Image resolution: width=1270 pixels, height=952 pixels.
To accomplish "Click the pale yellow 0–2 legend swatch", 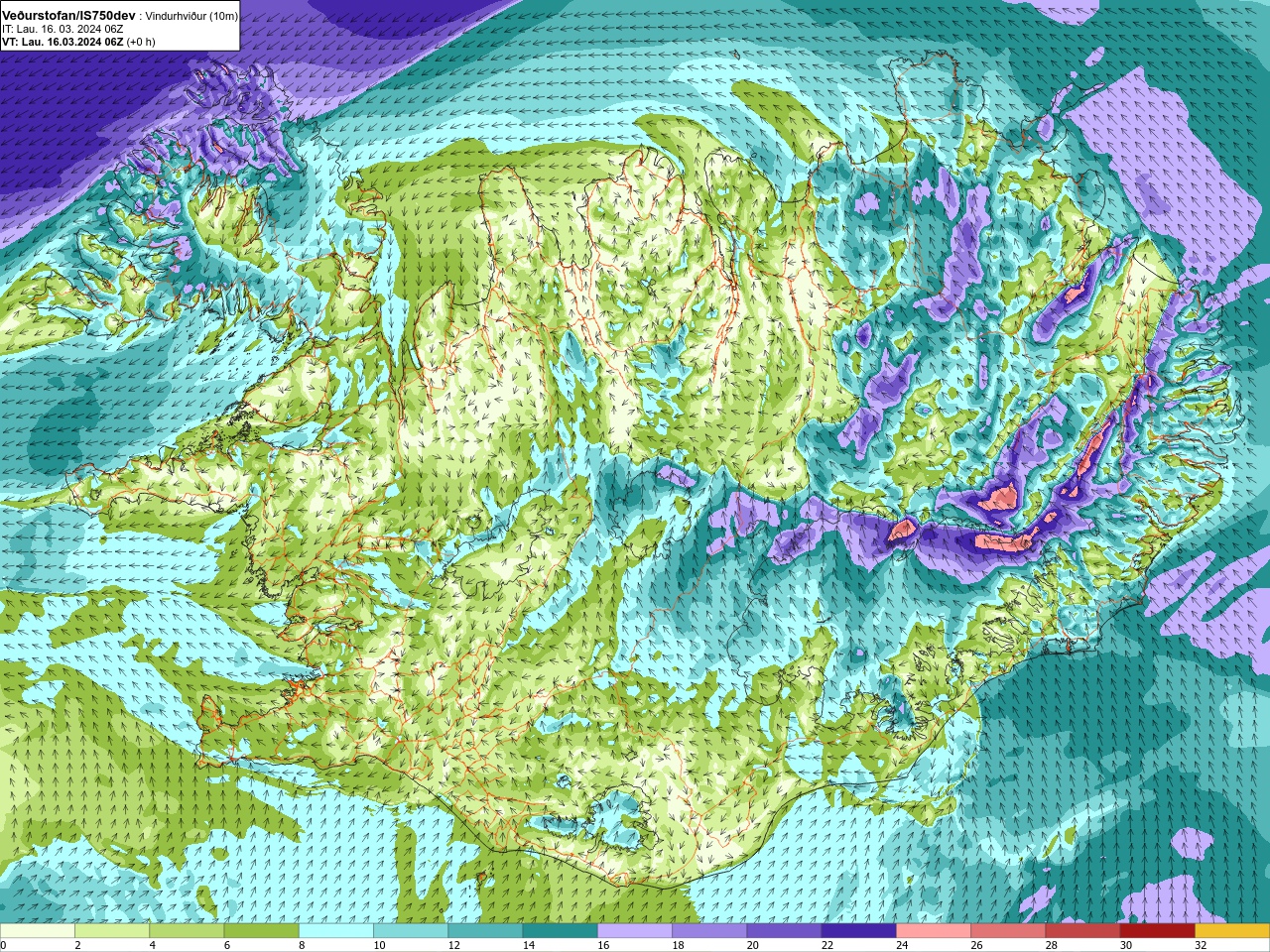I will click(x=38, y=930).
